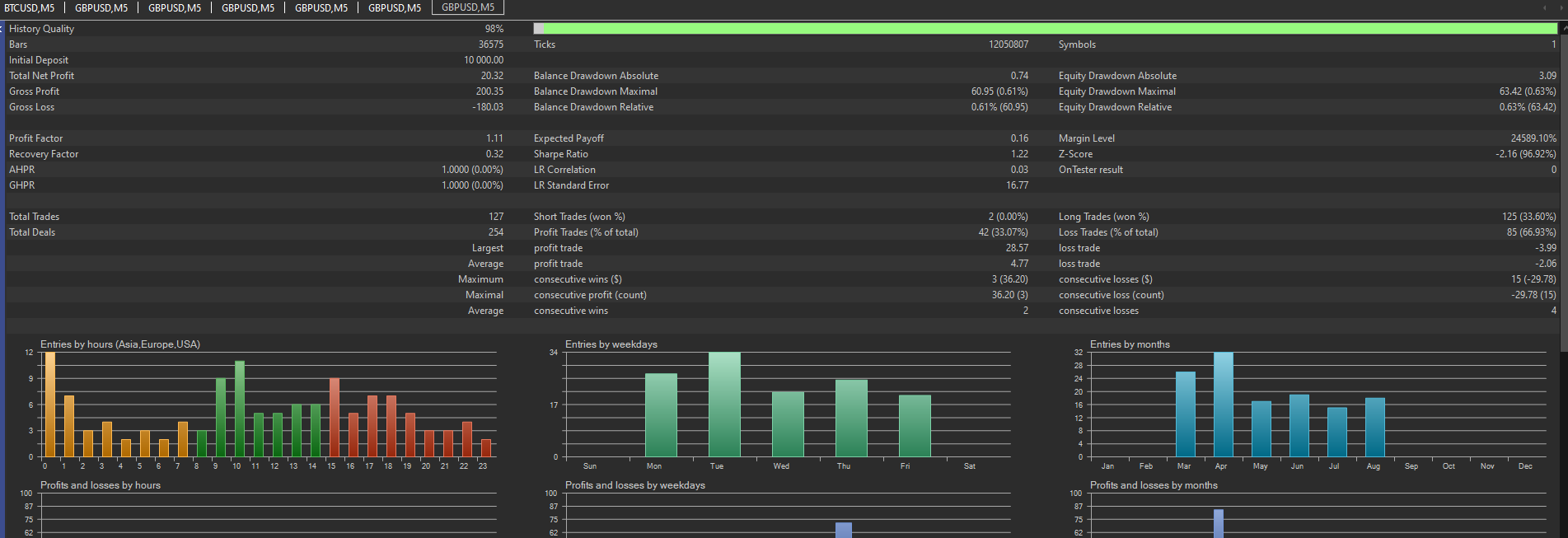
Task: Click the Entries by weekdays chart title
Action: coord(611,344)
